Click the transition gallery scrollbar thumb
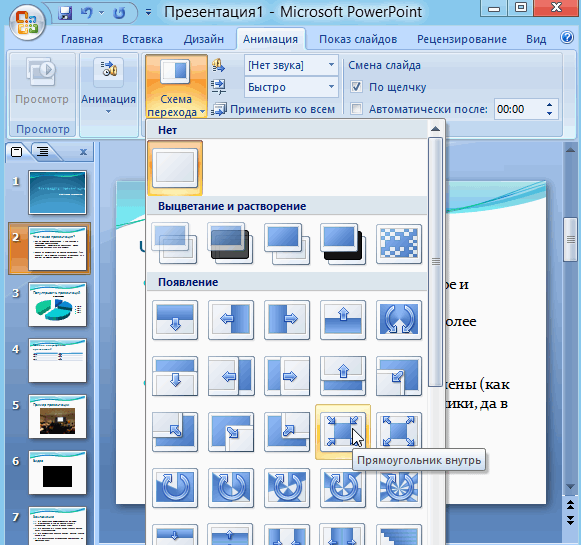Image resolution: width=581 pixels, height=545 pixels. click(435, 262)
